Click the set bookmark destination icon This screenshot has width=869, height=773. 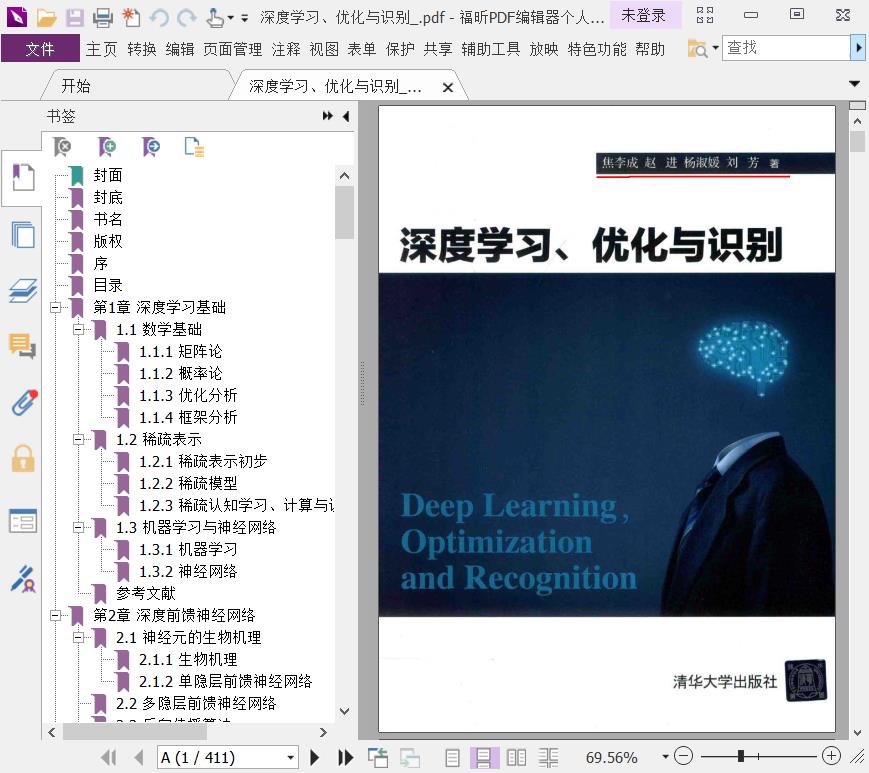point(150,147)
